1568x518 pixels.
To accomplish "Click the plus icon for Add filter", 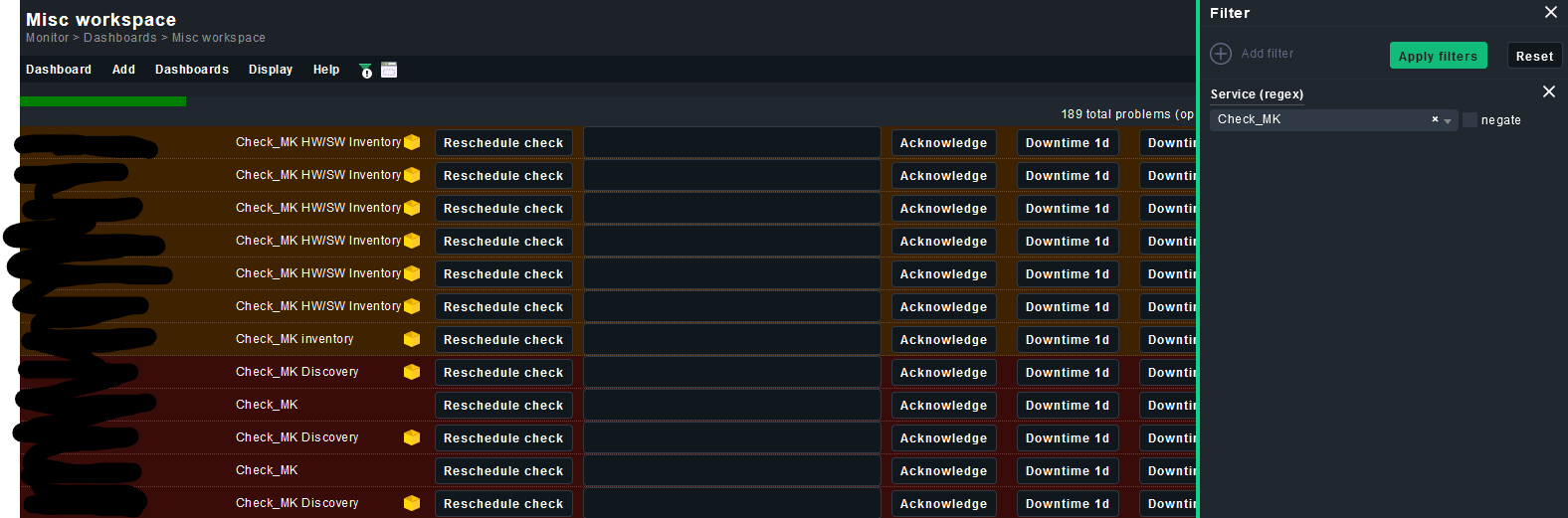I will point(1221,54).
